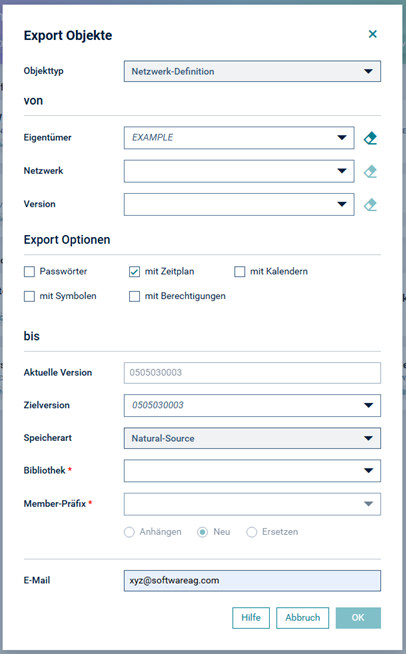
Task: Click the Abbruch button
Action: [303, 618]
